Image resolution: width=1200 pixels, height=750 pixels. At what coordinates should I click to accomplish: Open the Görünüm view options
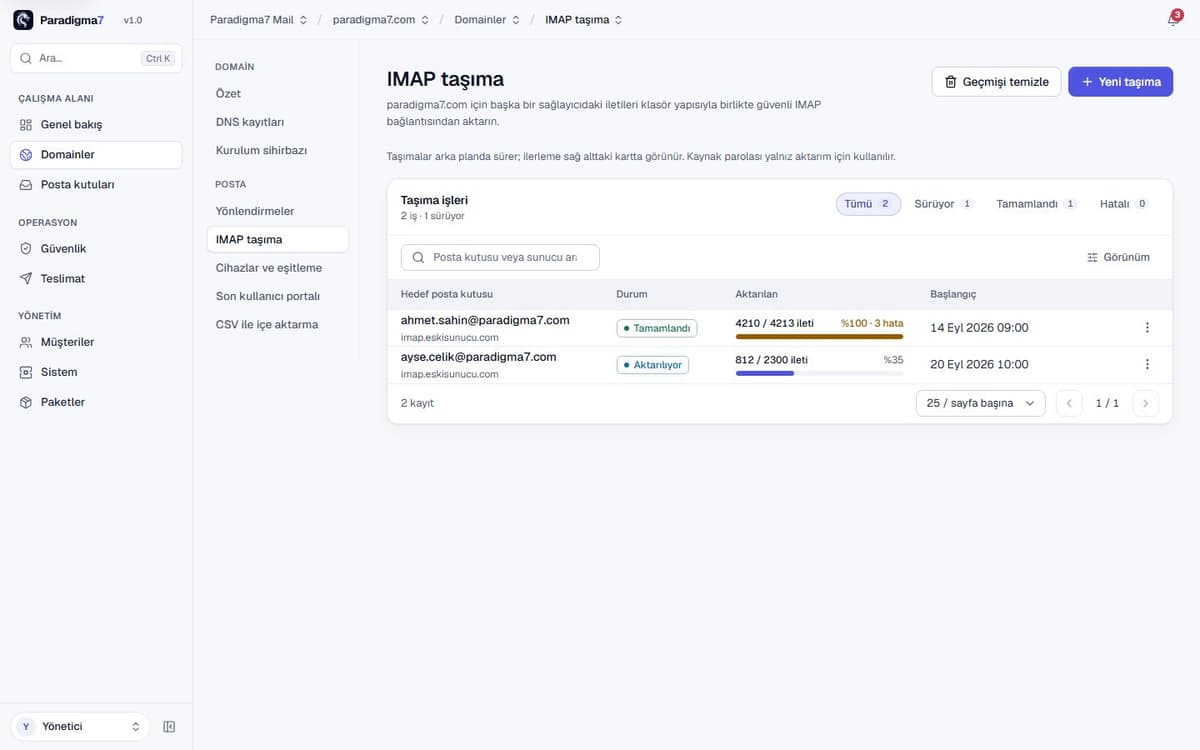click(x=1118, y=258)
